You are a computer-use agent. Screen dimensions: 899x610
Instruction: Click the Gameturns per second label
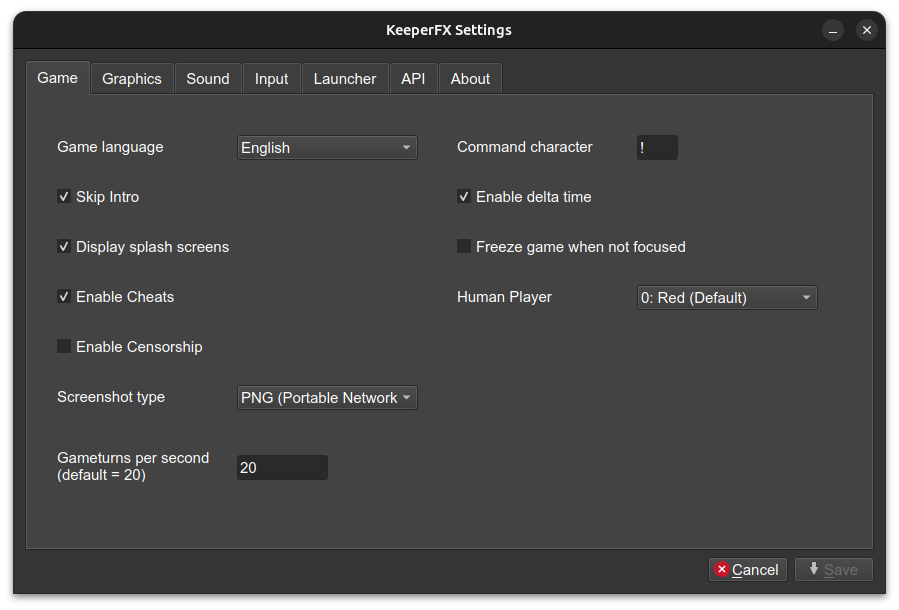133,466
